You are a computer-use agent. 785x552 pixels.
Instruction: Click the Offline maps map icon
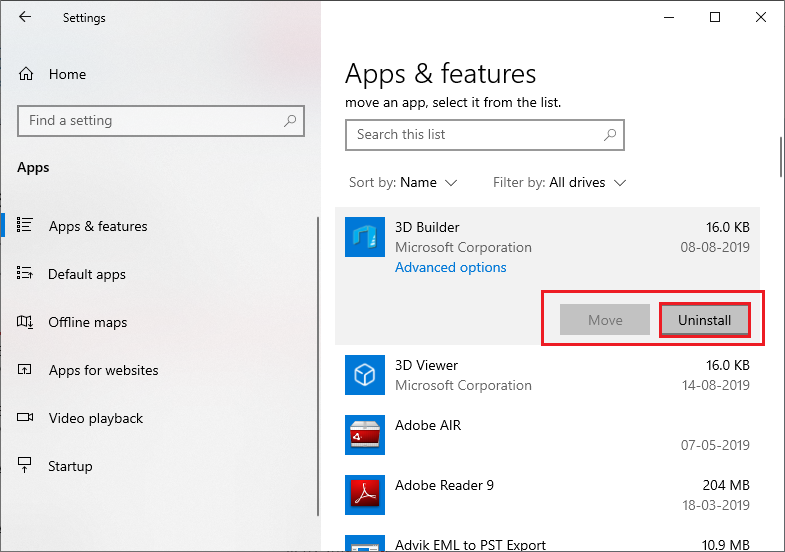point(25,322)
